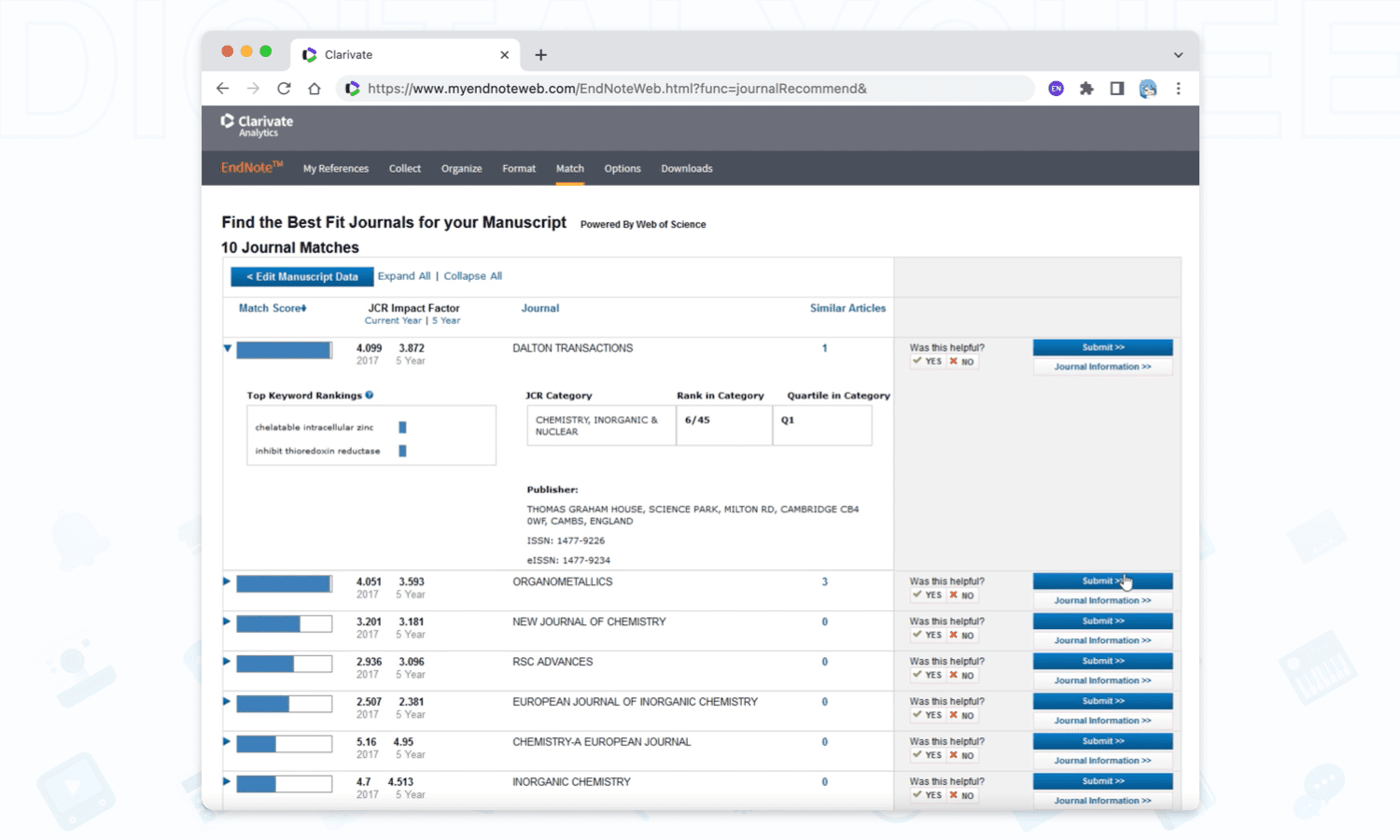This screenshot has height=840, width=1400.
Task: Expand the Organometallics journal row
Action: (227, 581)
